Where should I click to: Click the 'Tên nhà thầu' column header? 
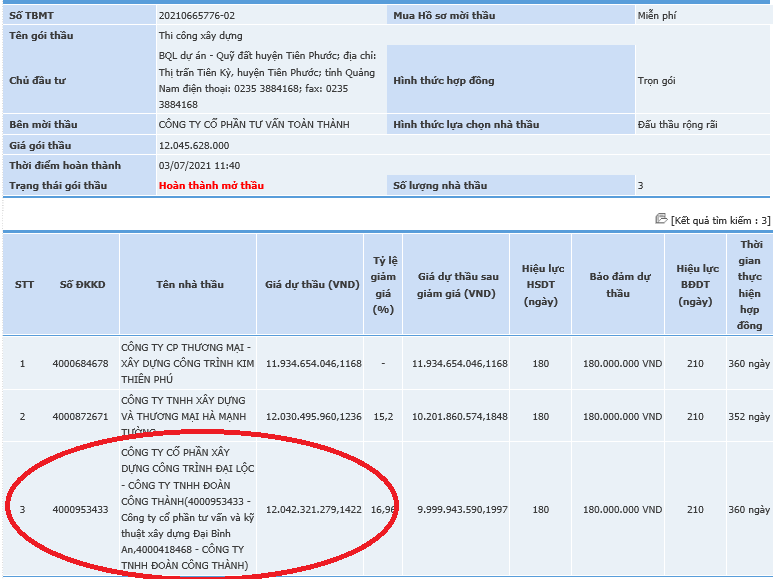coord(190,284)
